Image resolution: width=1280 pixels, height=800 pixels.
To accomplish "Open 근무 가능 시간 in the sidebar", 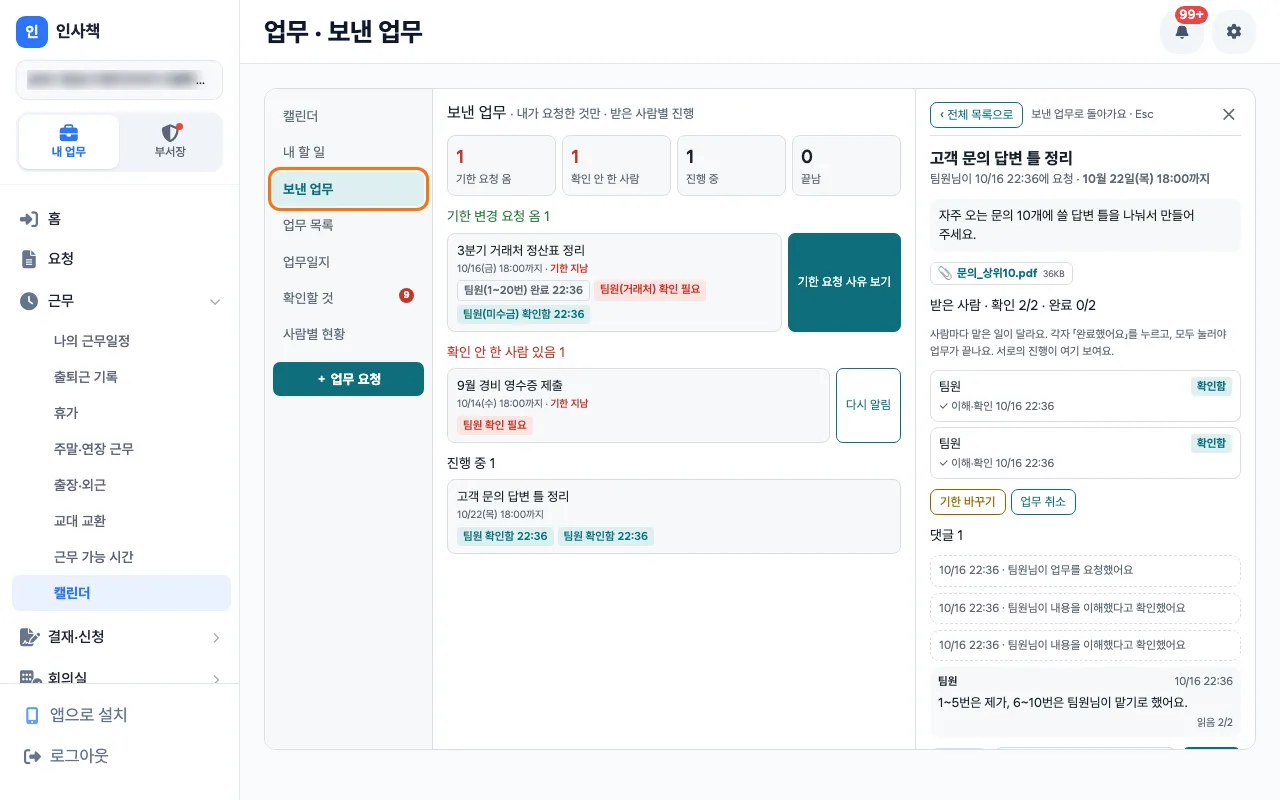I will [121, 557].
